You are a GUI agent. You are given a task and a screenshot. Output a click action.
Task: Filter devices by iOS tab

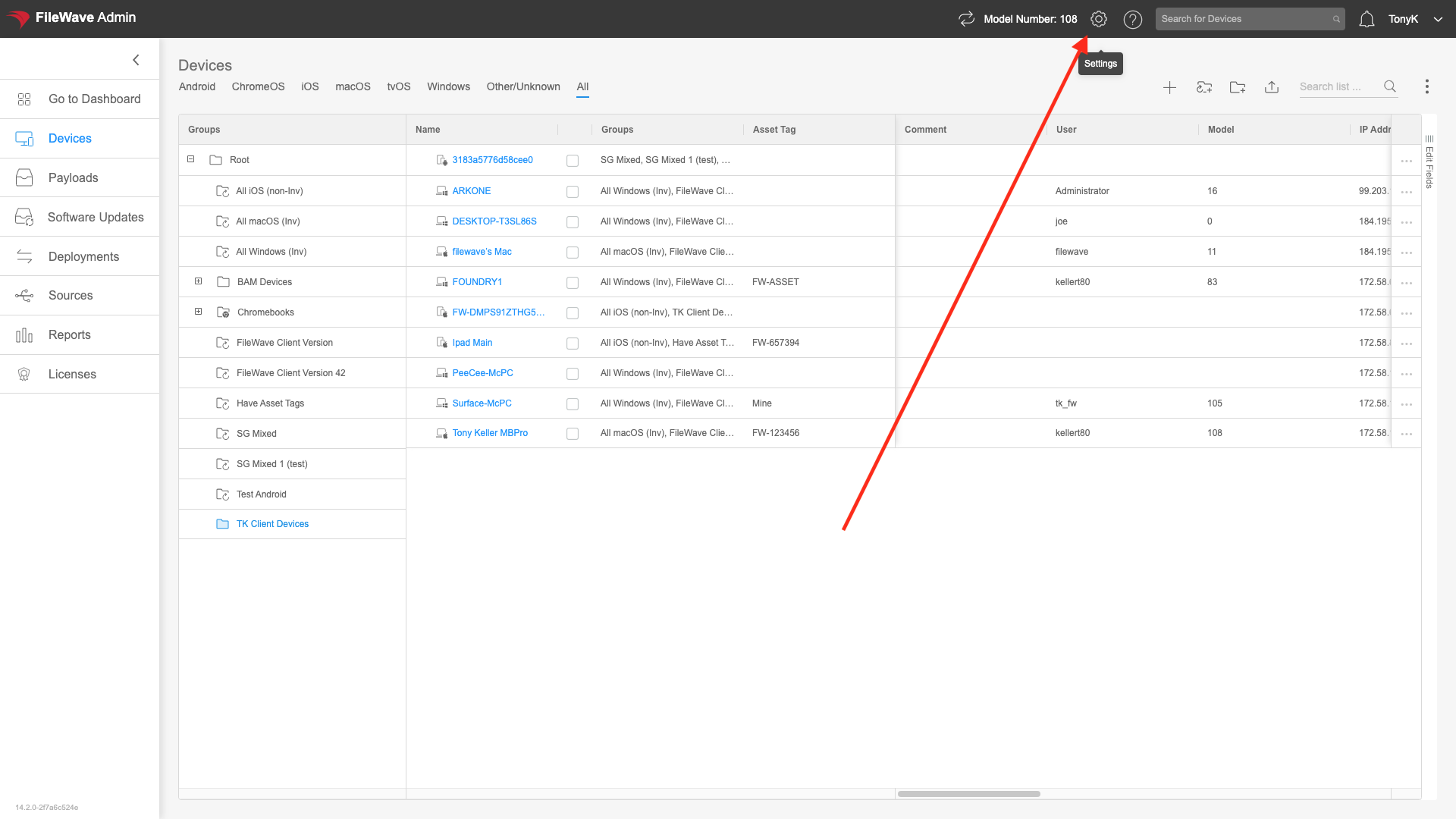click(x=309, y=86)
